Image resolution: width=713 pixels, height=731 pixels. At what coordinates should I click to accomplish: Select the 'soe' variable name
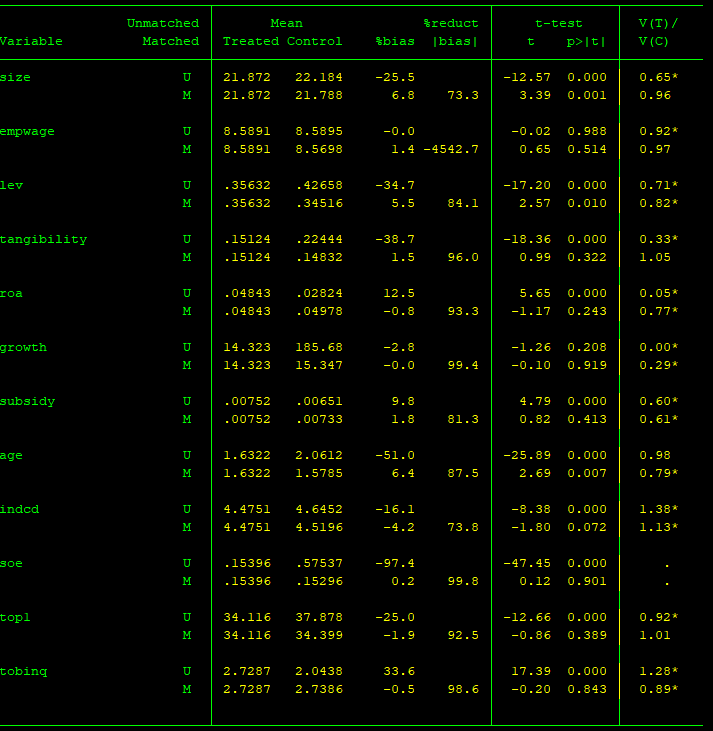point(11,564)
